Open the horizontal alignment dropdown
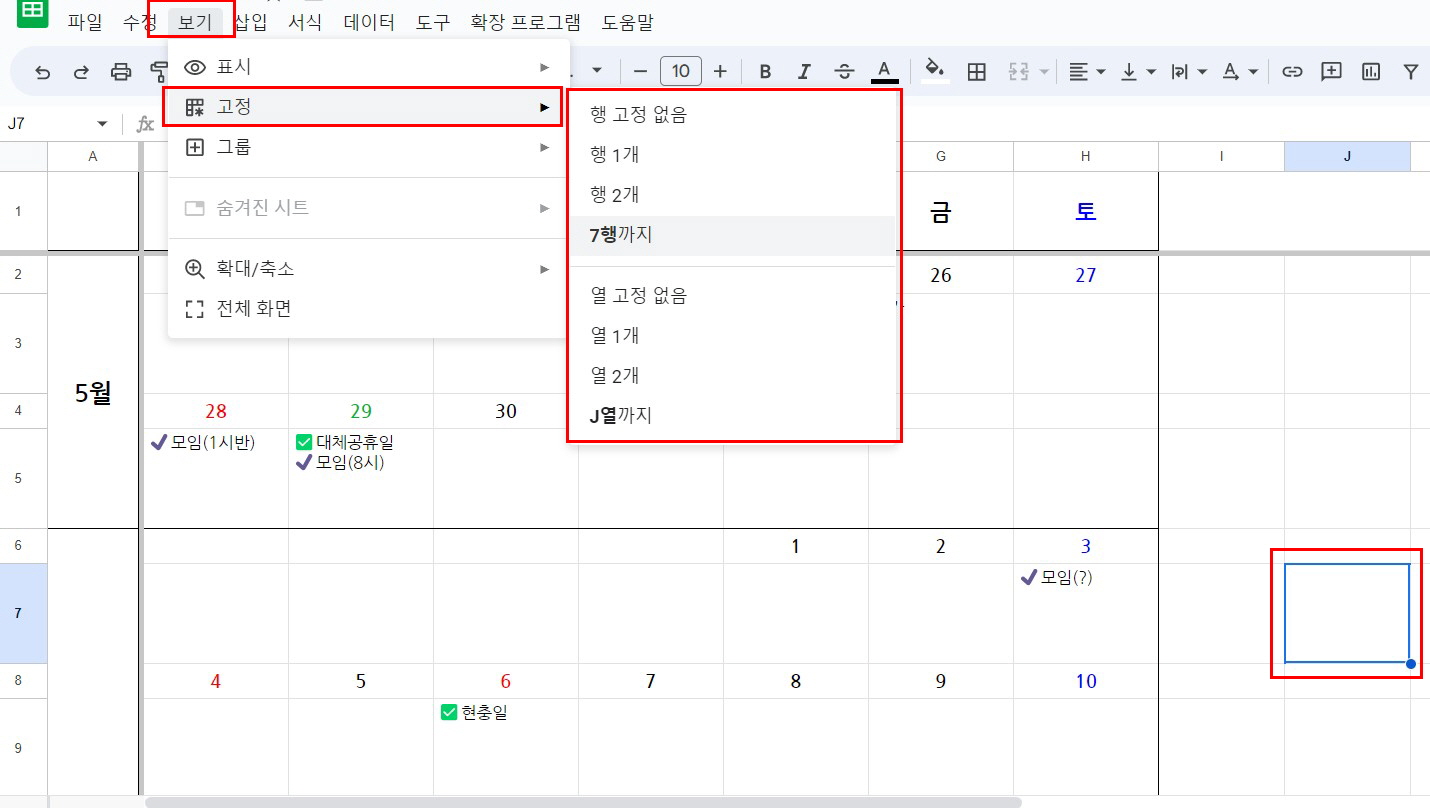The height and width of the screenshot is (808, 1430). tap(1086, 70)
